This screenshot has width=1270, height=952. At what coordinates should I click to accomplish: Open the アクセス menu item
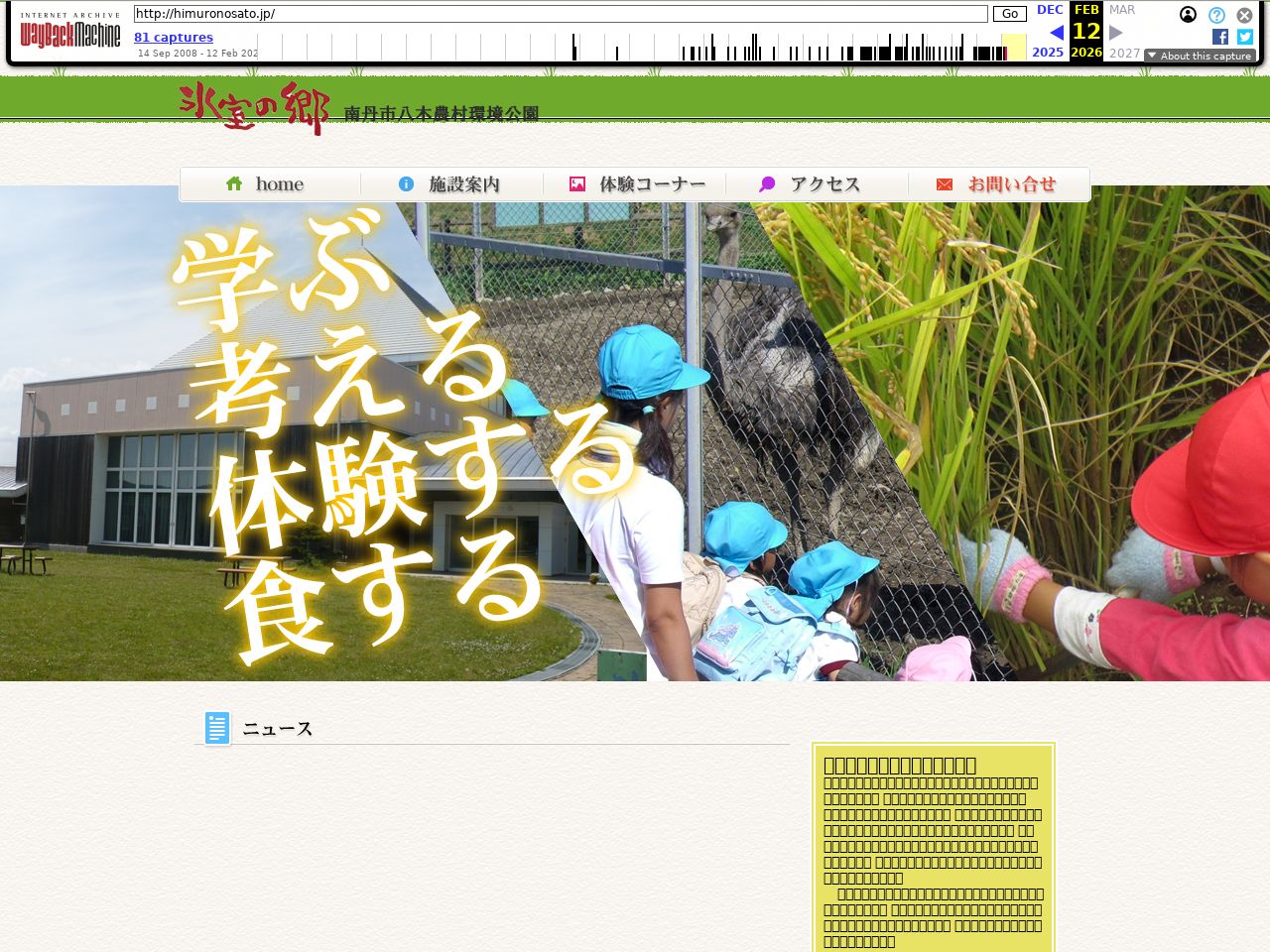(x=818, y=184)
